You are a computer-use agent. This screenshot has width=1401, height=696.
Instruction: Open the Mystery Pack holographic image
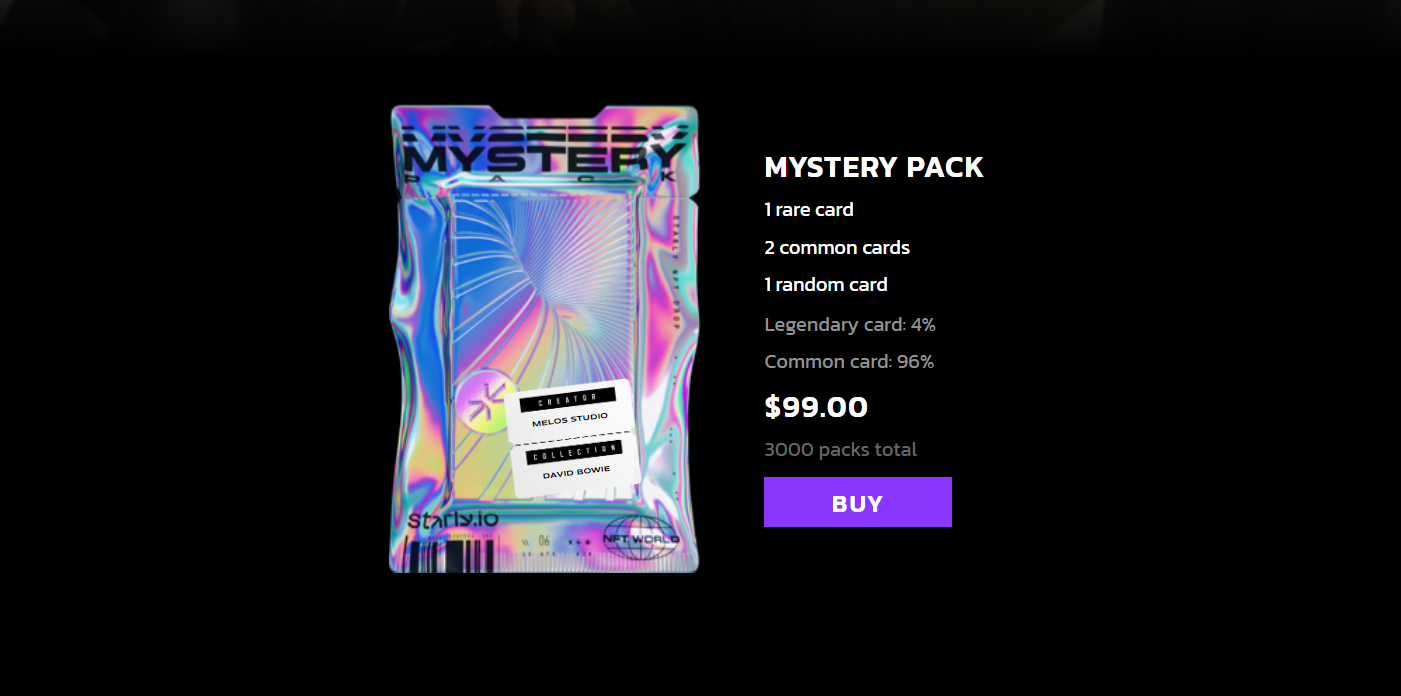(x=544, y=339)
